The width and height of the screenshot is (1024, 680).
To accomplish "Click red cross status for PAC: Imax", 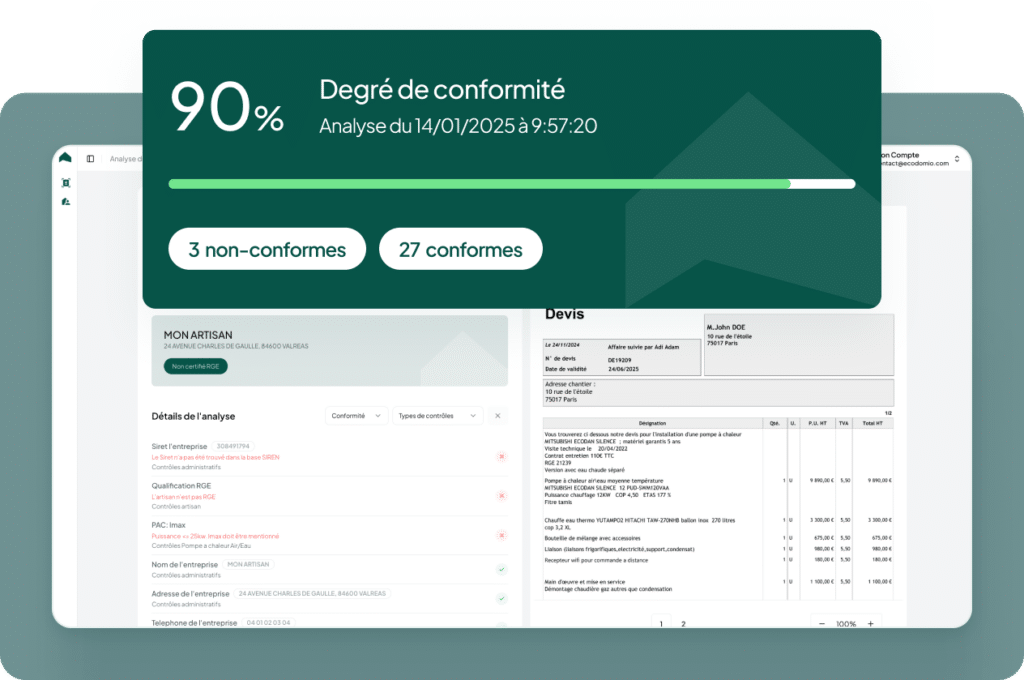I will point(501,535).
